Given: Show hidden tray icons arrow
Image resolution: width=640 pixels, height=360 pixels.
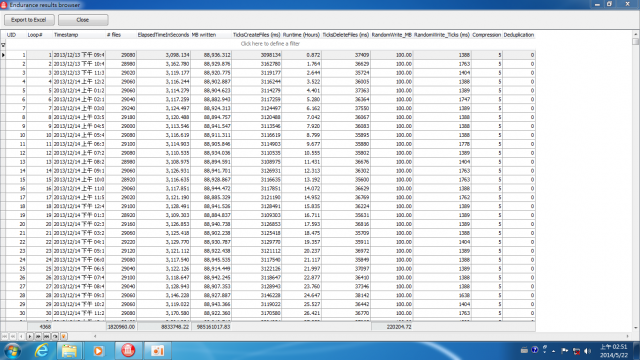Looking at the screenshot, I should click(x=554, y=351).
